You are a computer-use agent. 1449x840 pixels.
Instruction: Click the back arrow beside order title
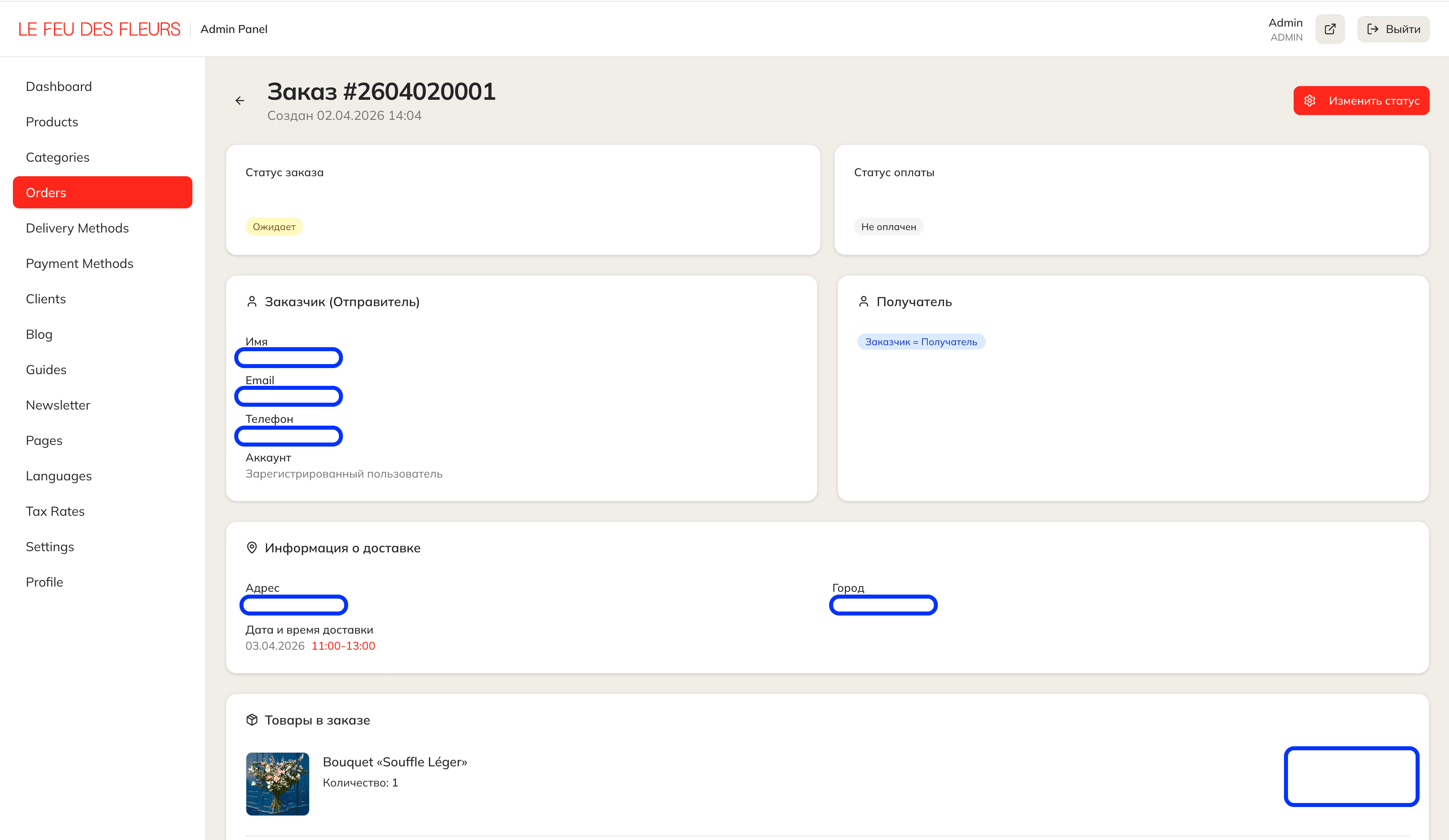tap(240, 101)
